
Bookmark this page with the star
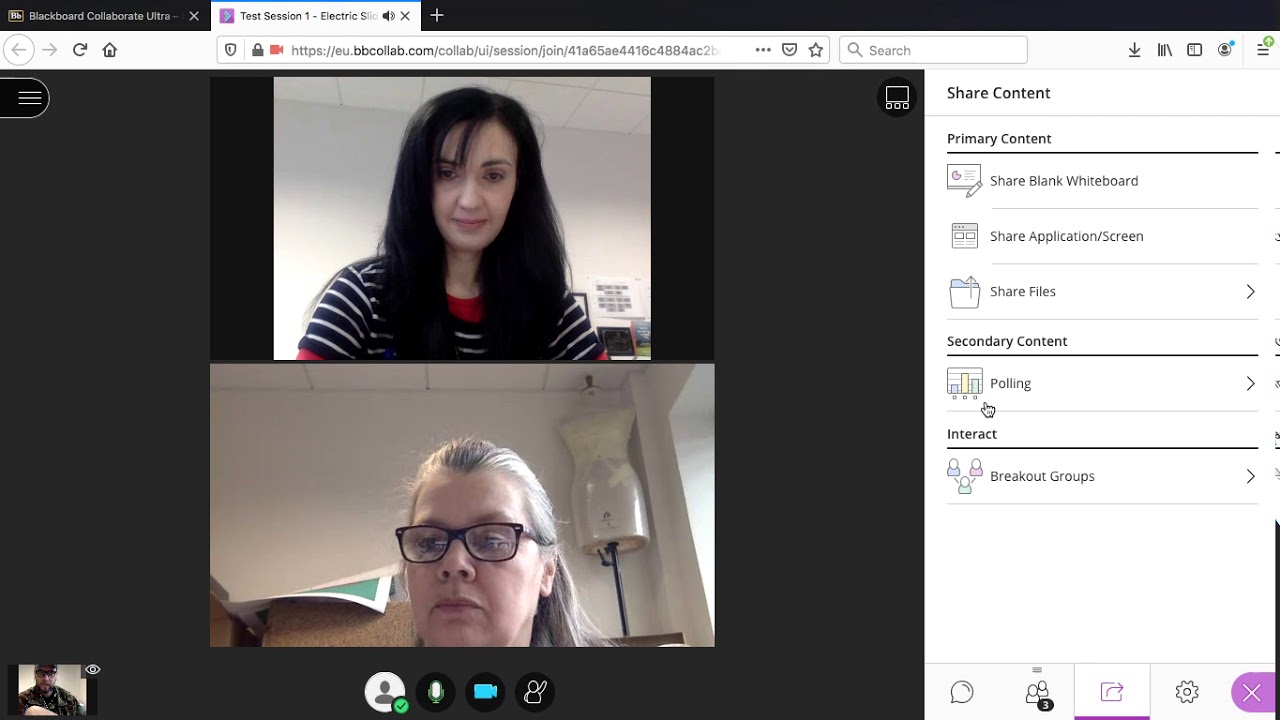(x=816, y=50)
